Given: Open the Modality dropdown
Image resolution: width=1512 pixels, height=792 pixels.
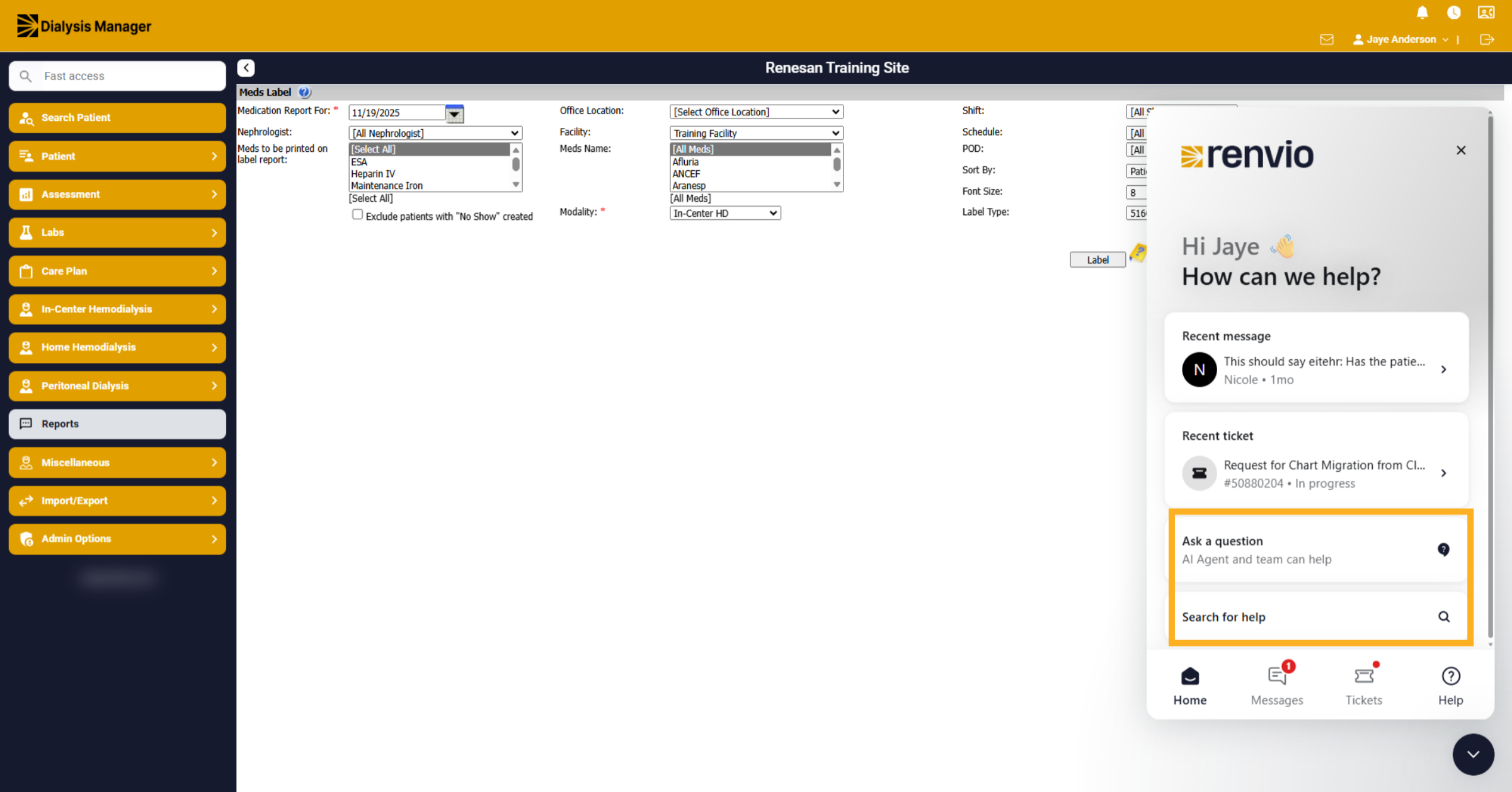Looking at the screenshot, I should [725, 214].
